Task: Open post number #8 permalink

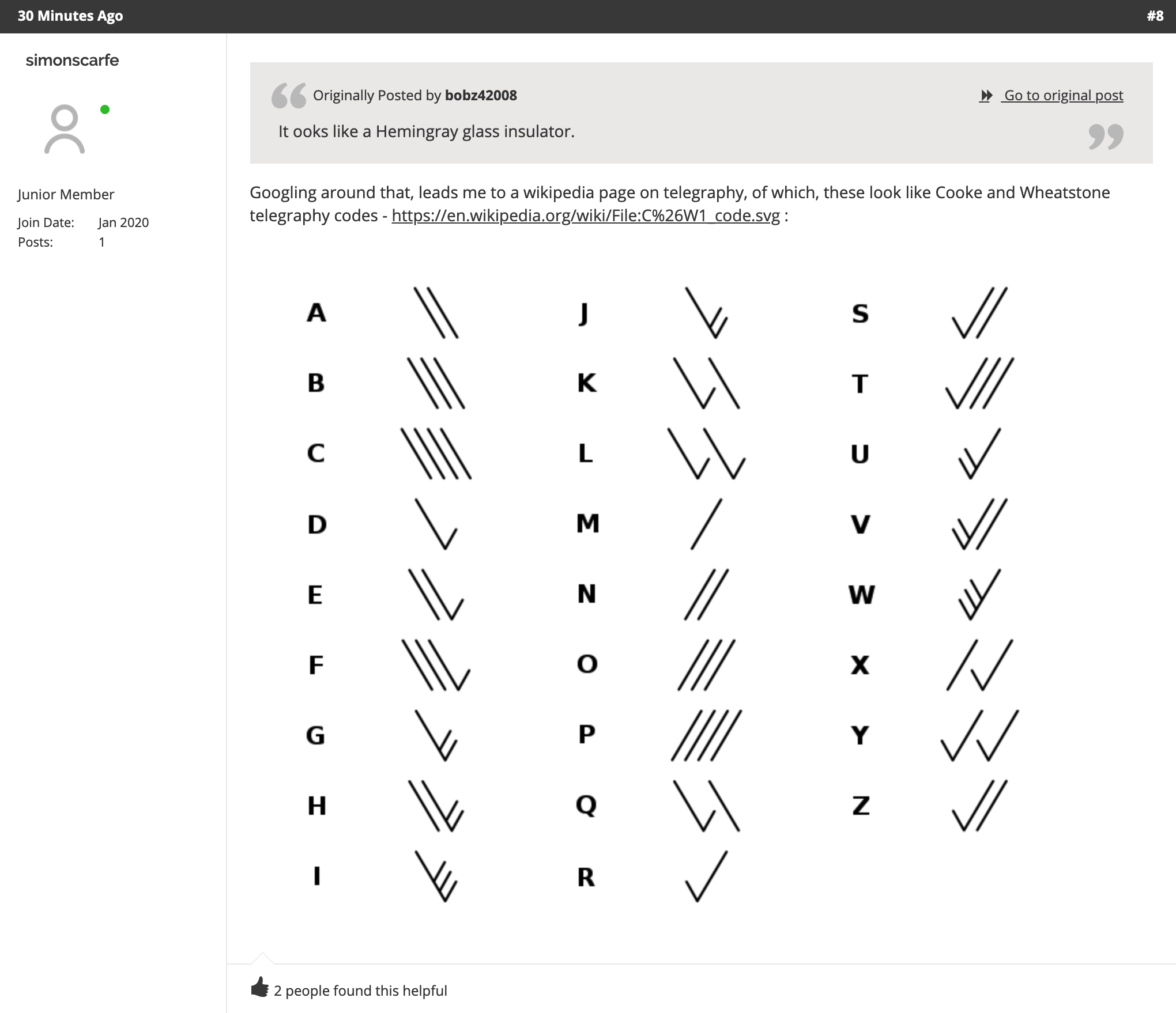Action: click(1155, 16)
